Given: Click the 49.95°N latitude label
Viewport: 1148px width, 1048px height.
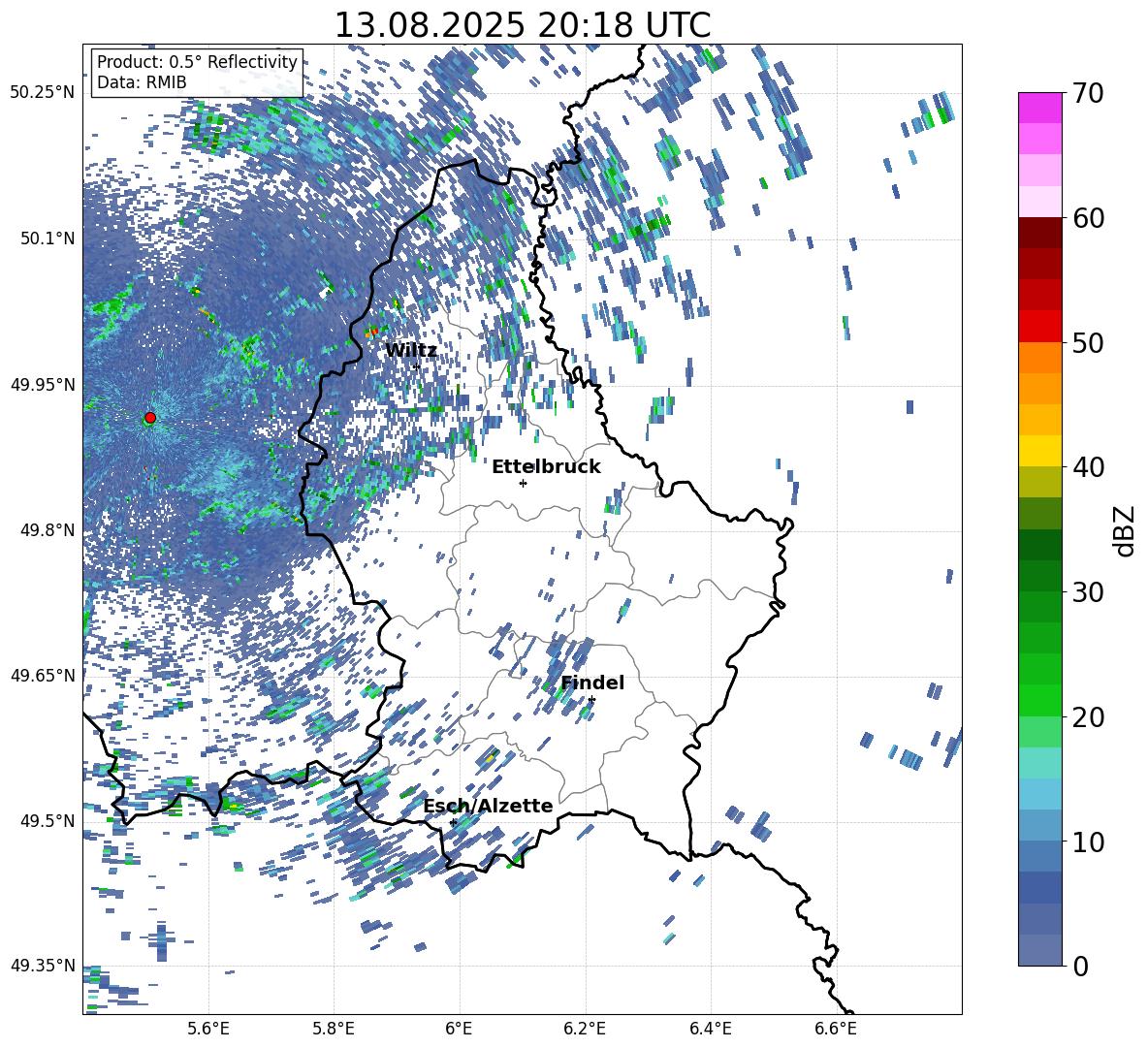Looking at the screenshot, I should tap(43, 384).
